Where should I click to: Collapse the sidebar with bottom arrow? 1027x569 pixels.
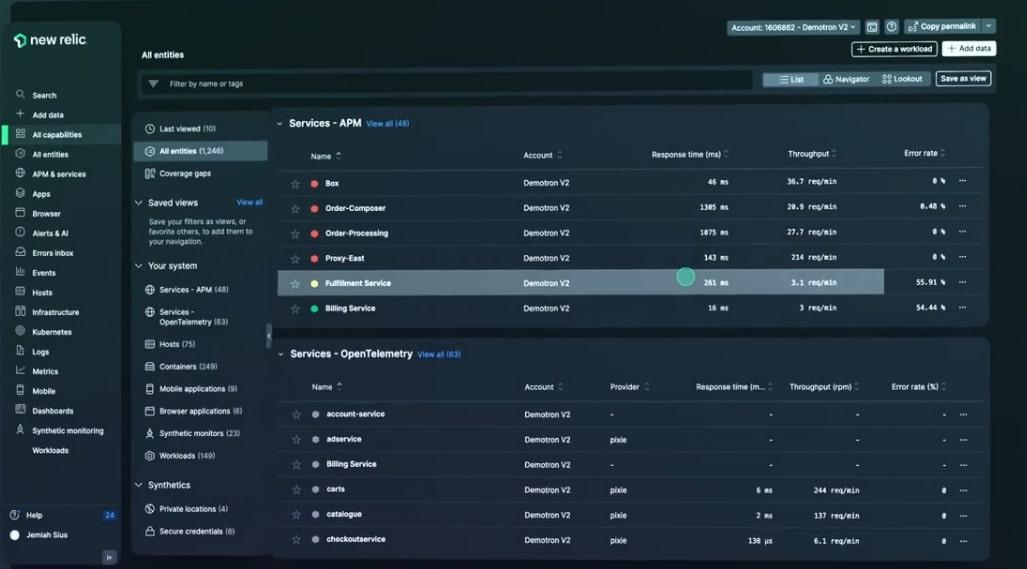[109, 557]
